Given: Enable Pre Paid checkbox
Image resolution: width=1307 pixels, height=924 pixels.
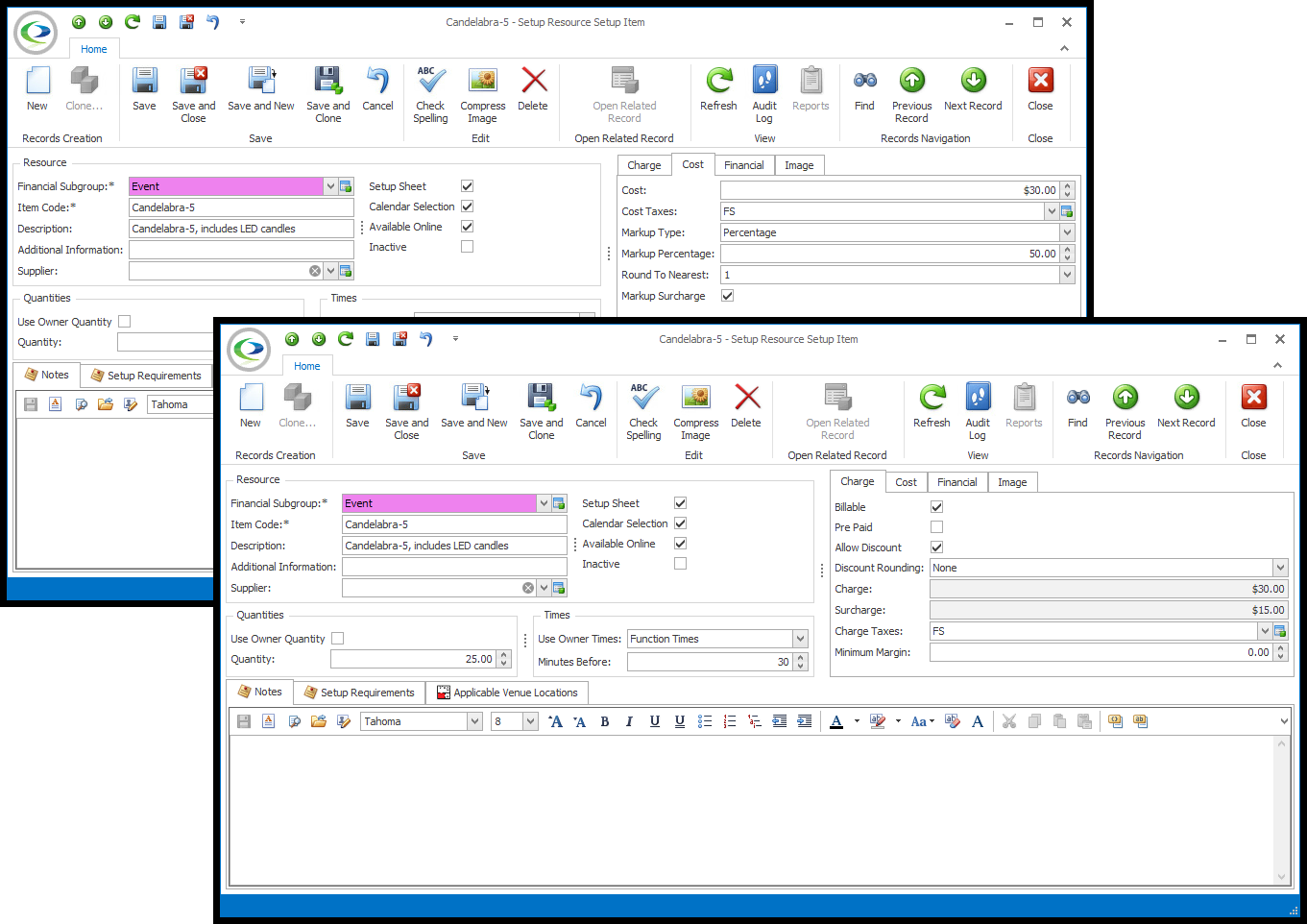Looking at the screenshot, I should tap(937, 527).
